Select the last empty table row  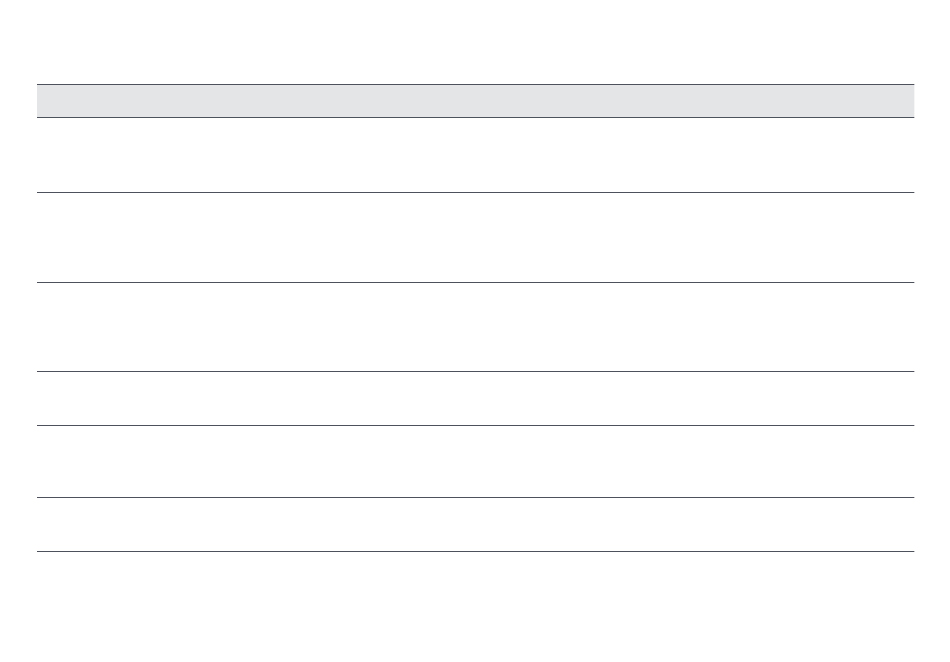[x=475, y=525]
